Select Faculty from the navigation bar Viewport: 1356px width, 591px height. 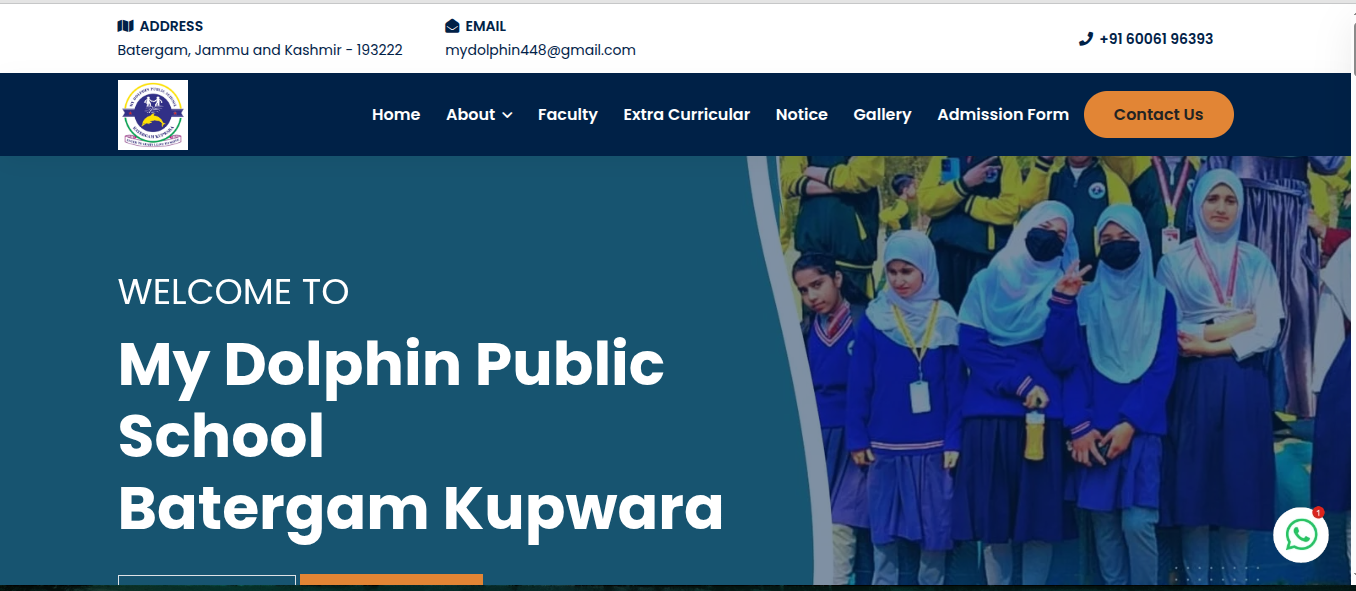click(x=568, y=114)
